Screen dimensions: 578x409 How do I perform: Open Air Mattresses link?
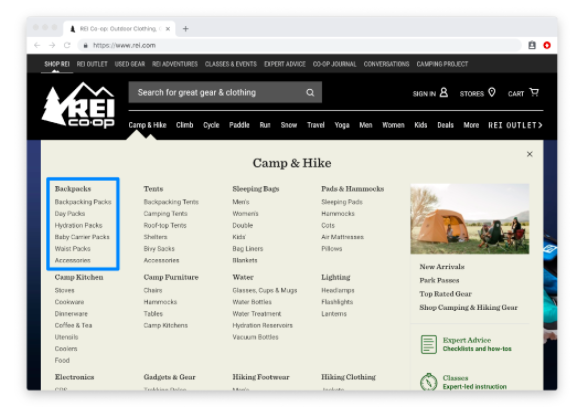point(342,237)
